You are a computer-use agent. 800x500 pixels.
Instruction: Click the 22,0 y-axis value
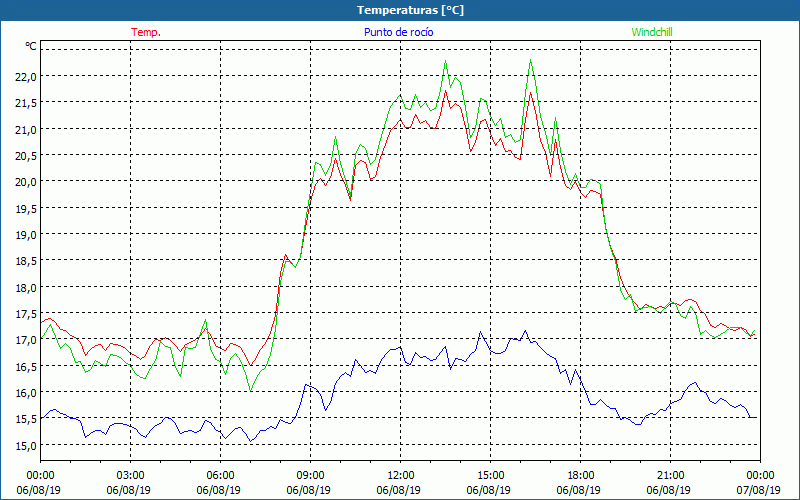point(25,77)
